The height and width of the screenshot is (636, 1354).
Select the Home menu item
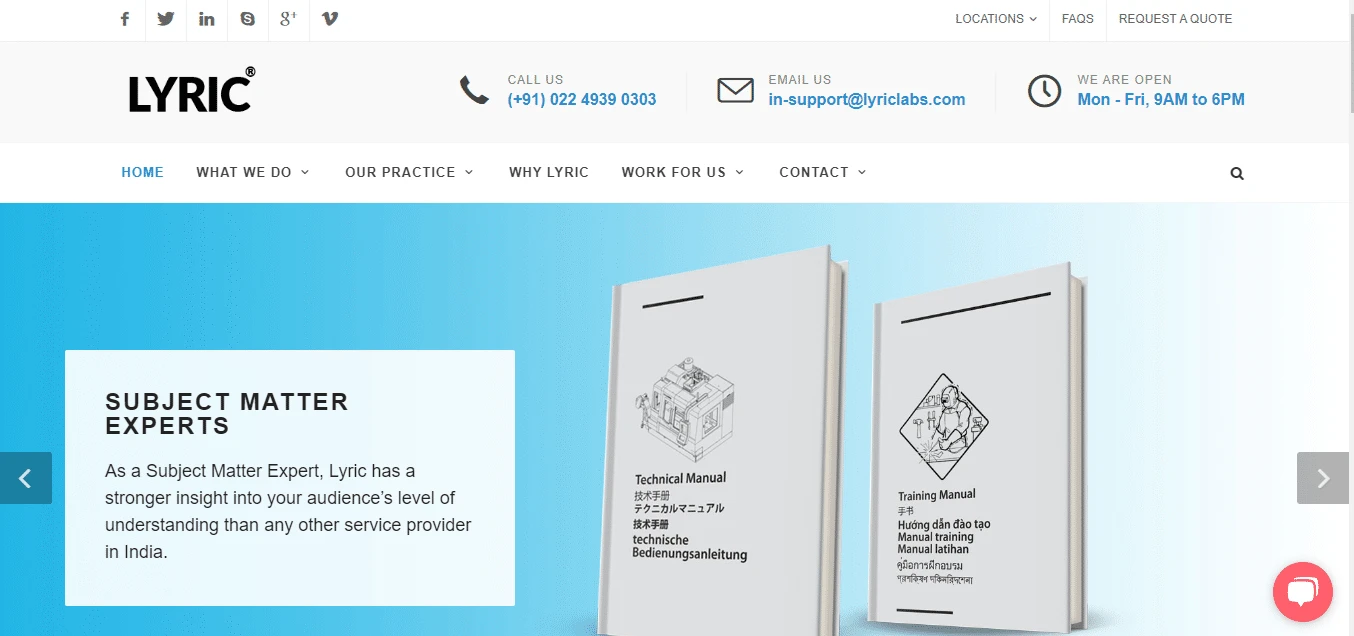[143, 172]
